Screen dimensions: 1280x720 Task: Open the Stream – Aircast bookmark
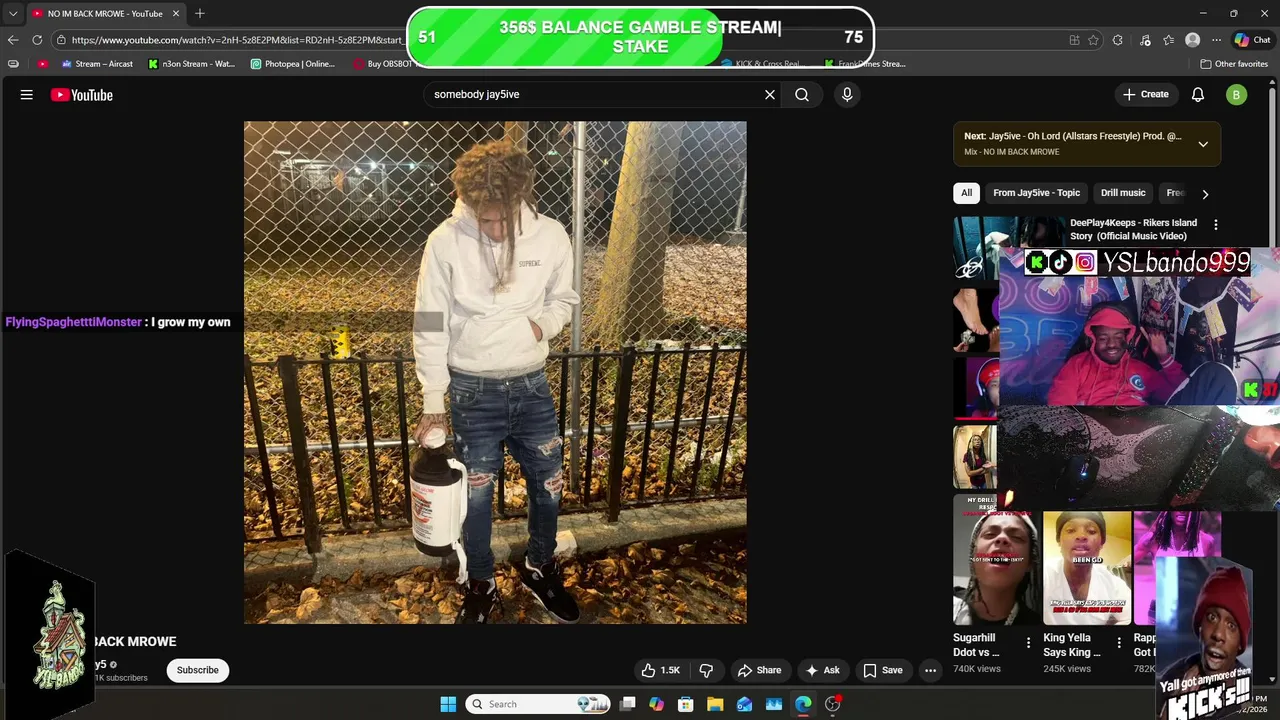pyautogui.click(x=97, y=64)
